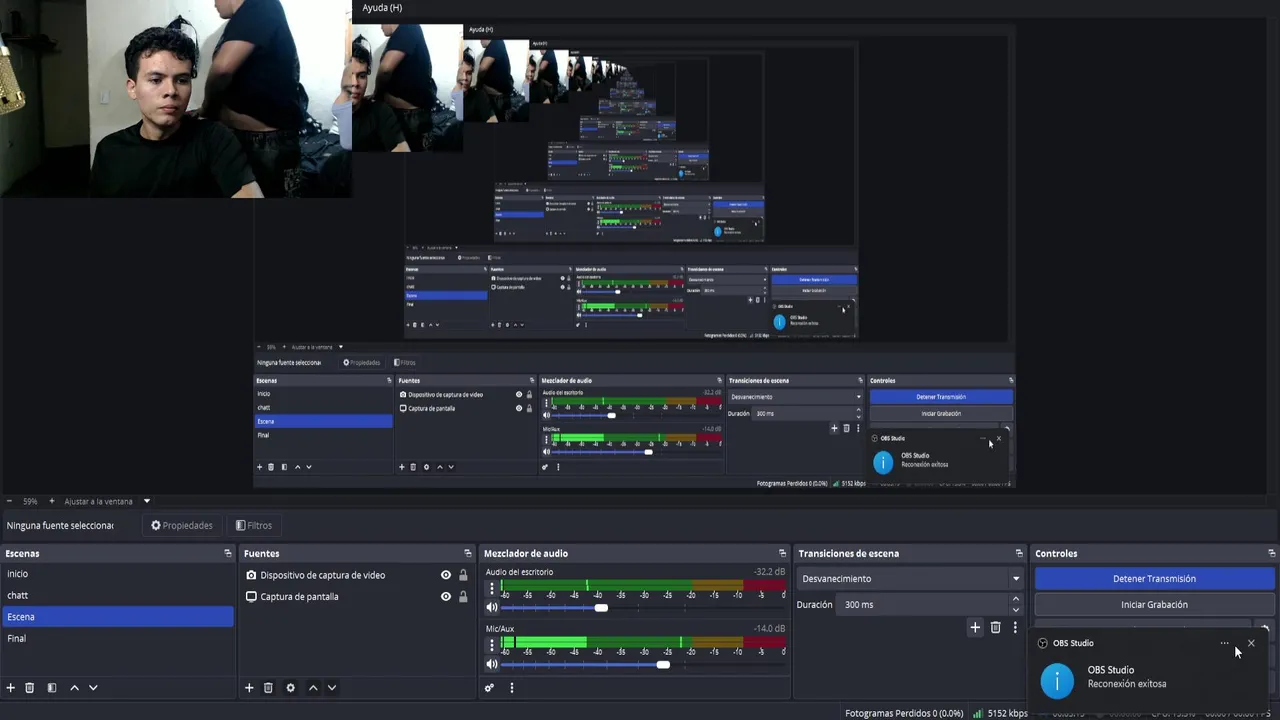Mute Audio del escritorio speaker

[491, 607]
